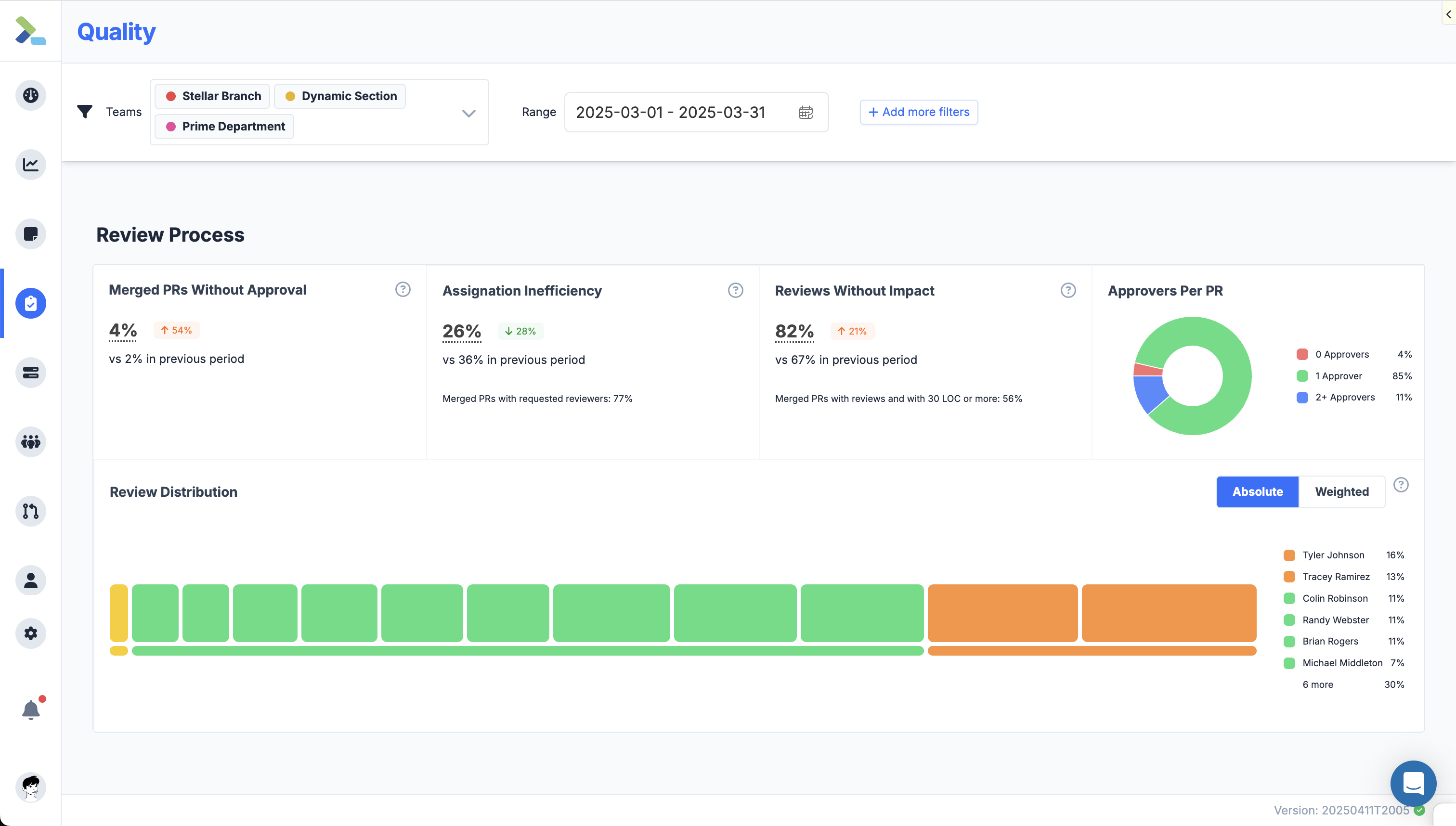Click Tyler Johnson's orange legend swatch
The width and height of the screenshot is (1456, 826).
coord(1289,555)
